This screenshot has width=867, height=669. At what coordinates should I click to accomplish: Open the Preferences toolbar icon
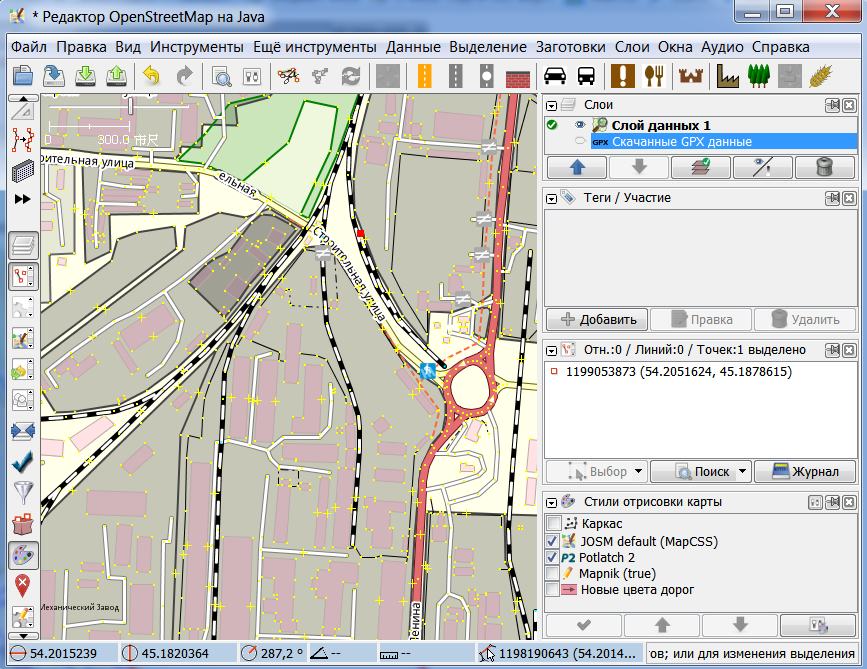tap(252, 76)
